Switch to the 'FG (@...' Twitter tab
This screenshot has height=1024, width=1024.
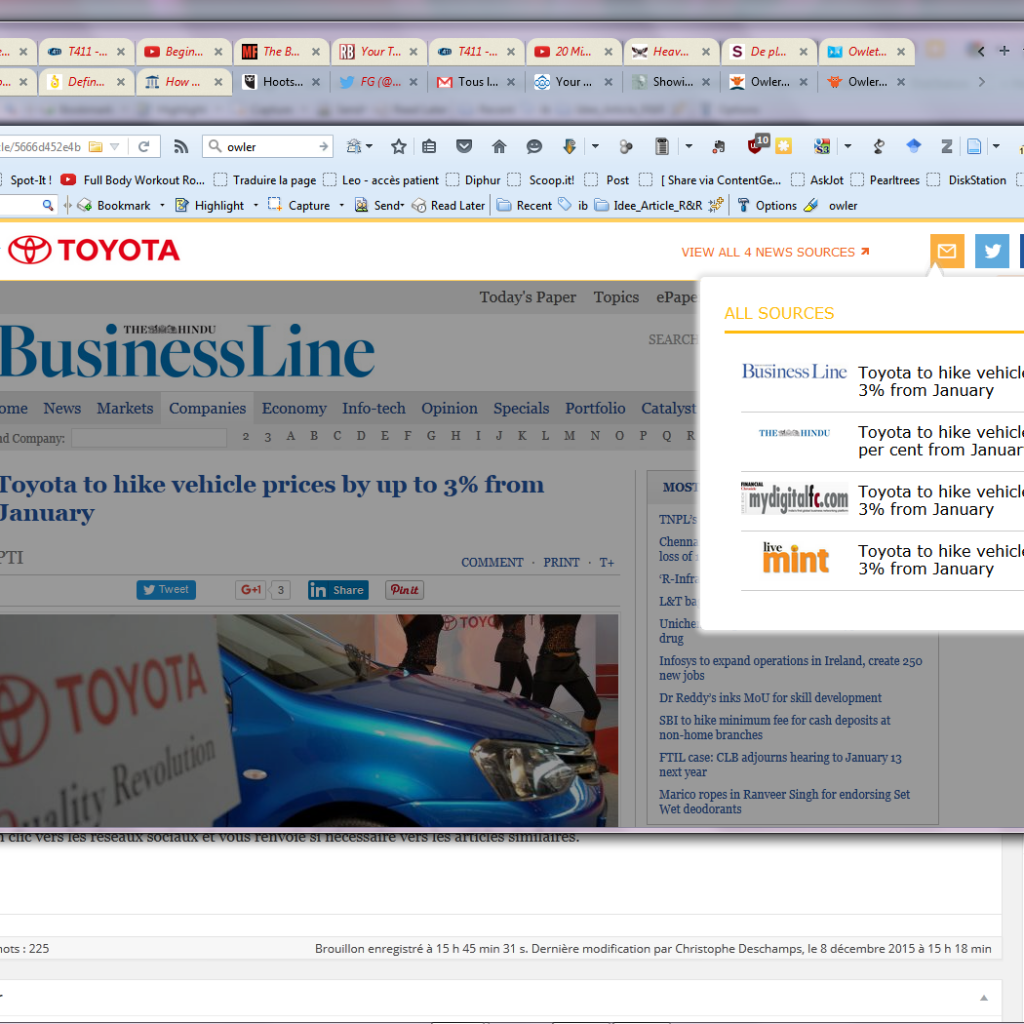point(379,82)
